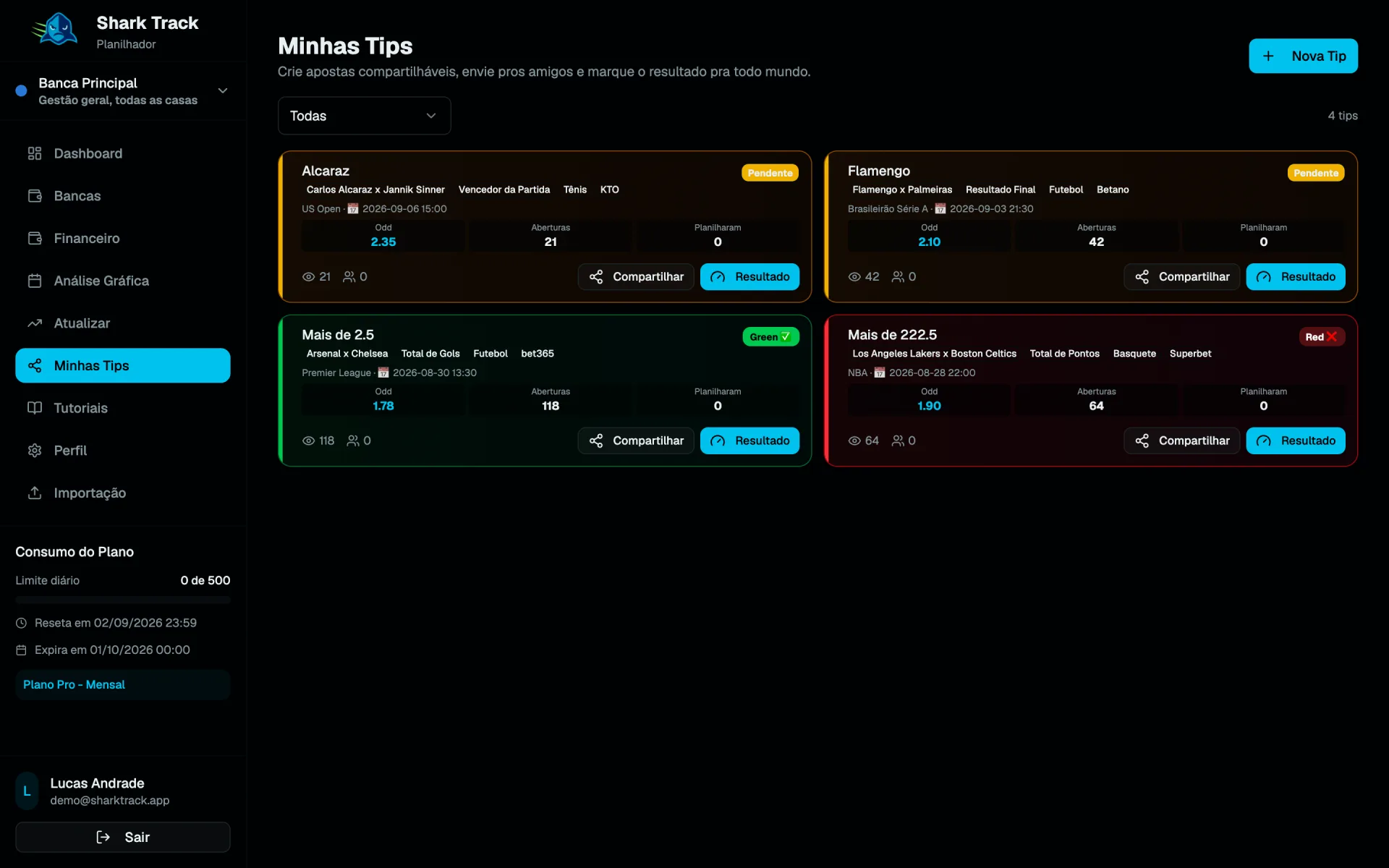Click the eye views icon on Flamengo card
This screenshot has width=1389, height=868.
tap(854, 277)
